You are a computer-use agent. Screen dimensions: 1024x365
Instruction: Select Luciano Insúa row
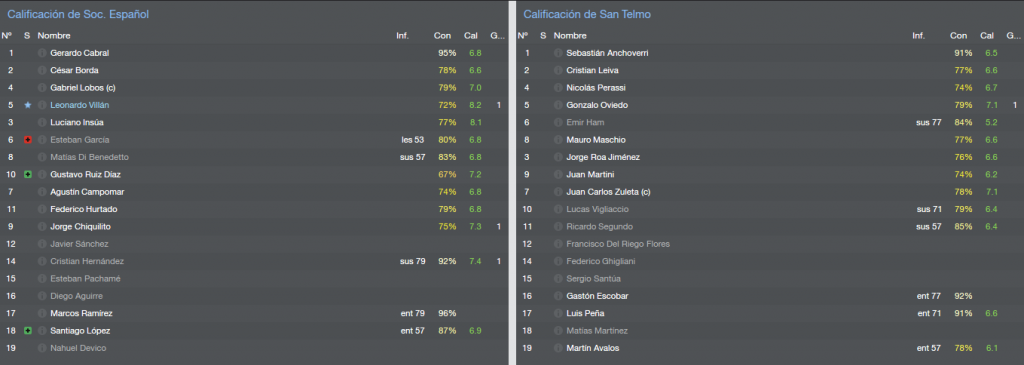click(253, 122)
